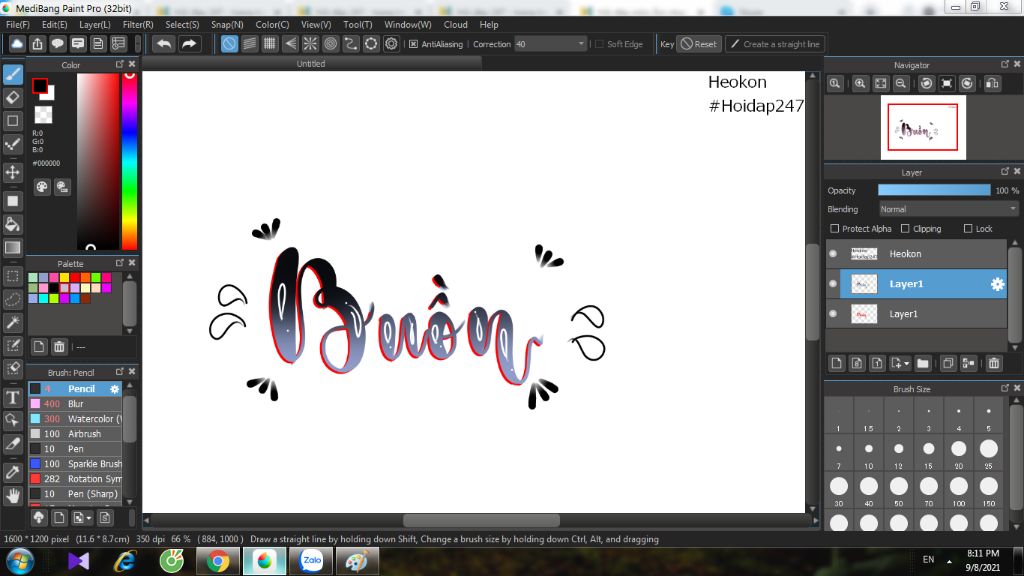Open snap settings gear icon
The image size is (1024, 576).
click(391, 44)
